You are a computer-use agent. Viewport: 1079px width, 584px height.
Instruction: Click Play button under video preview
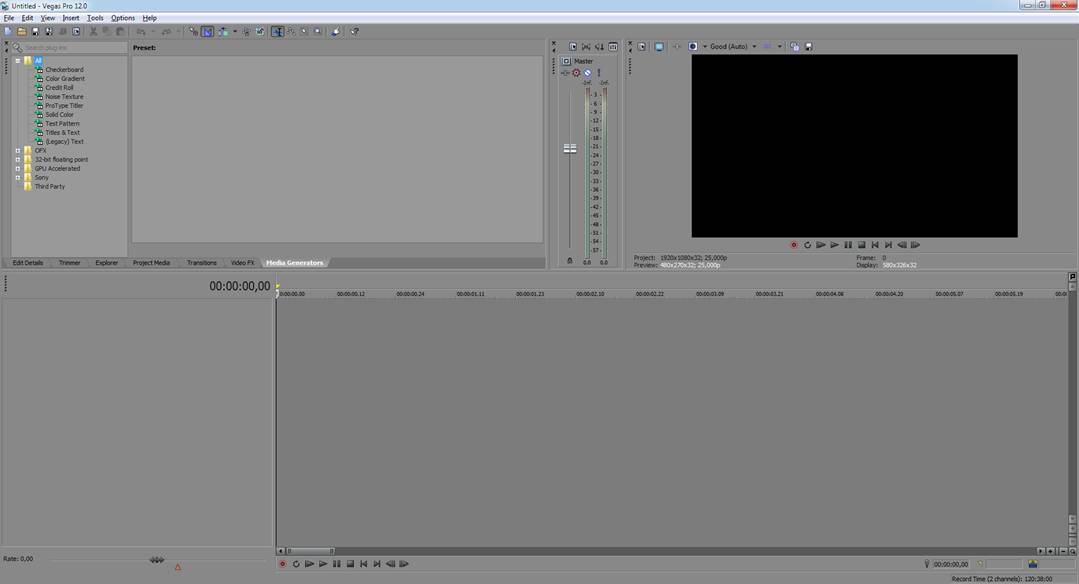(x=834, y=245)
